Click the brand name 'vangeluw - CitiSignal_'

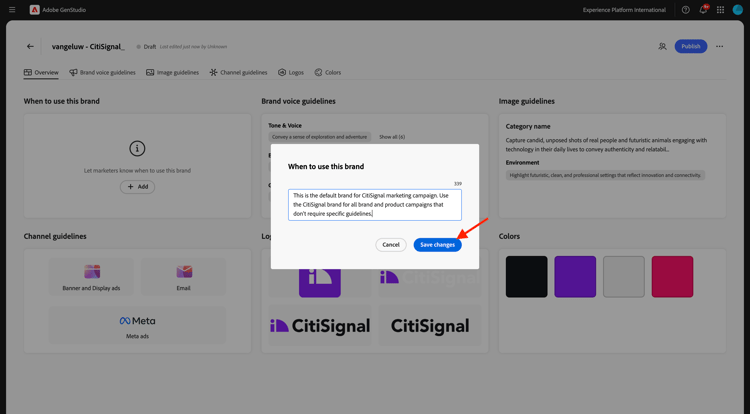pyautogui.click(x=88, y=46)
